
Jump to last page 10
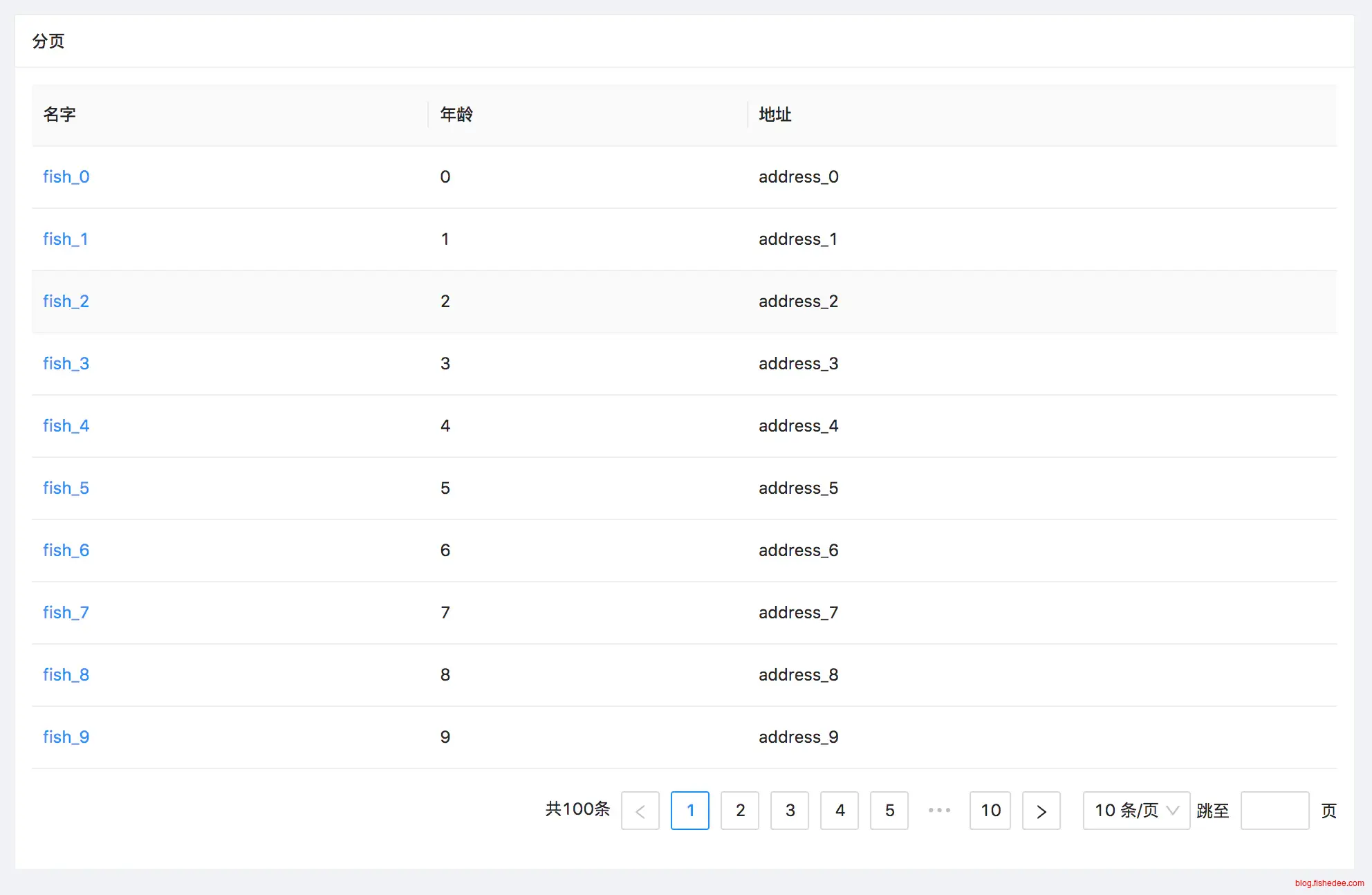(x=990, y=811)
